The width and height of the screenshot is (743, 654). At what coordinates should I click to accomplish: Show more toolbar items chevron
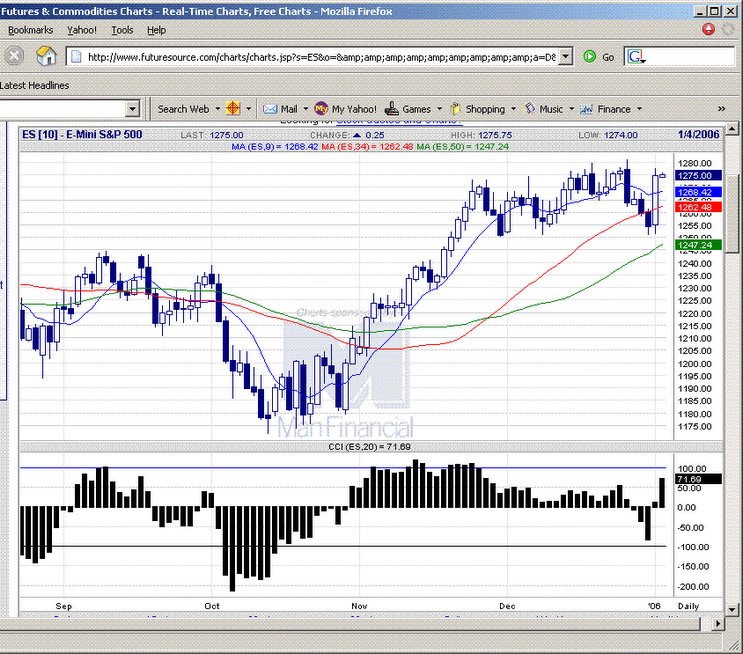coord(721,109)
